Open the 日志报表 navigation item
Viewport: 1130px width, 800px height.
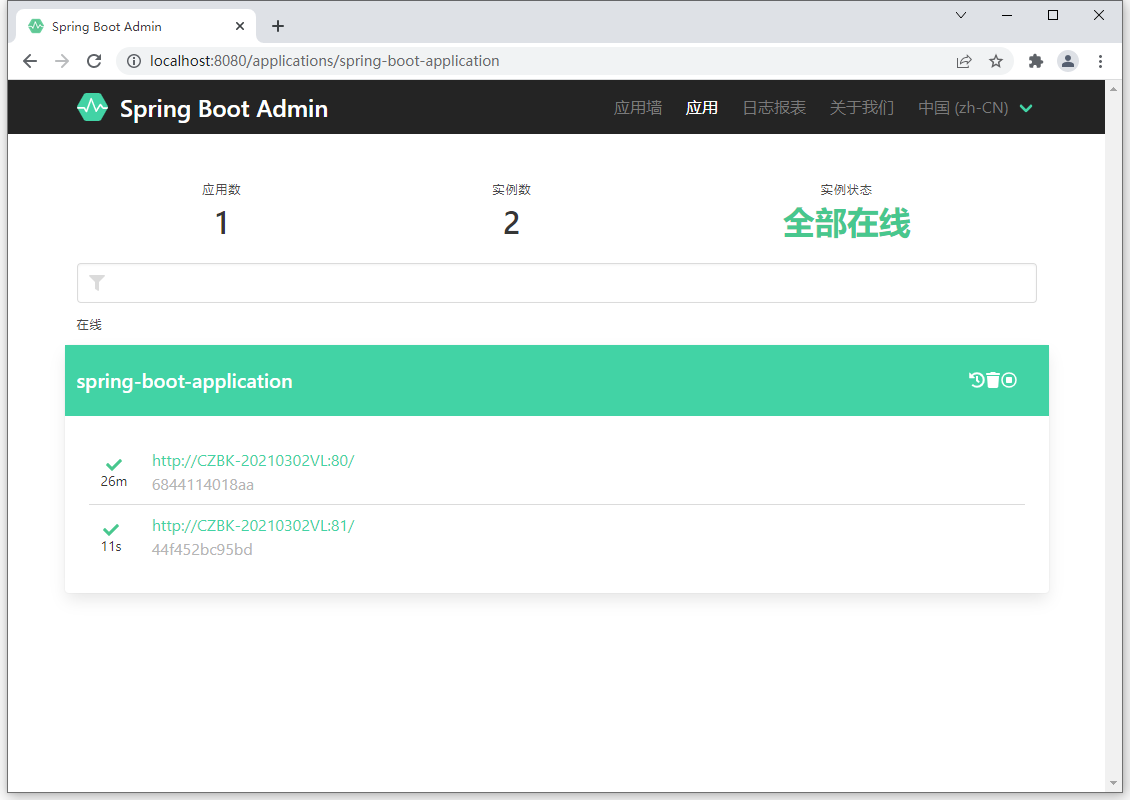(x=774, y=108)
